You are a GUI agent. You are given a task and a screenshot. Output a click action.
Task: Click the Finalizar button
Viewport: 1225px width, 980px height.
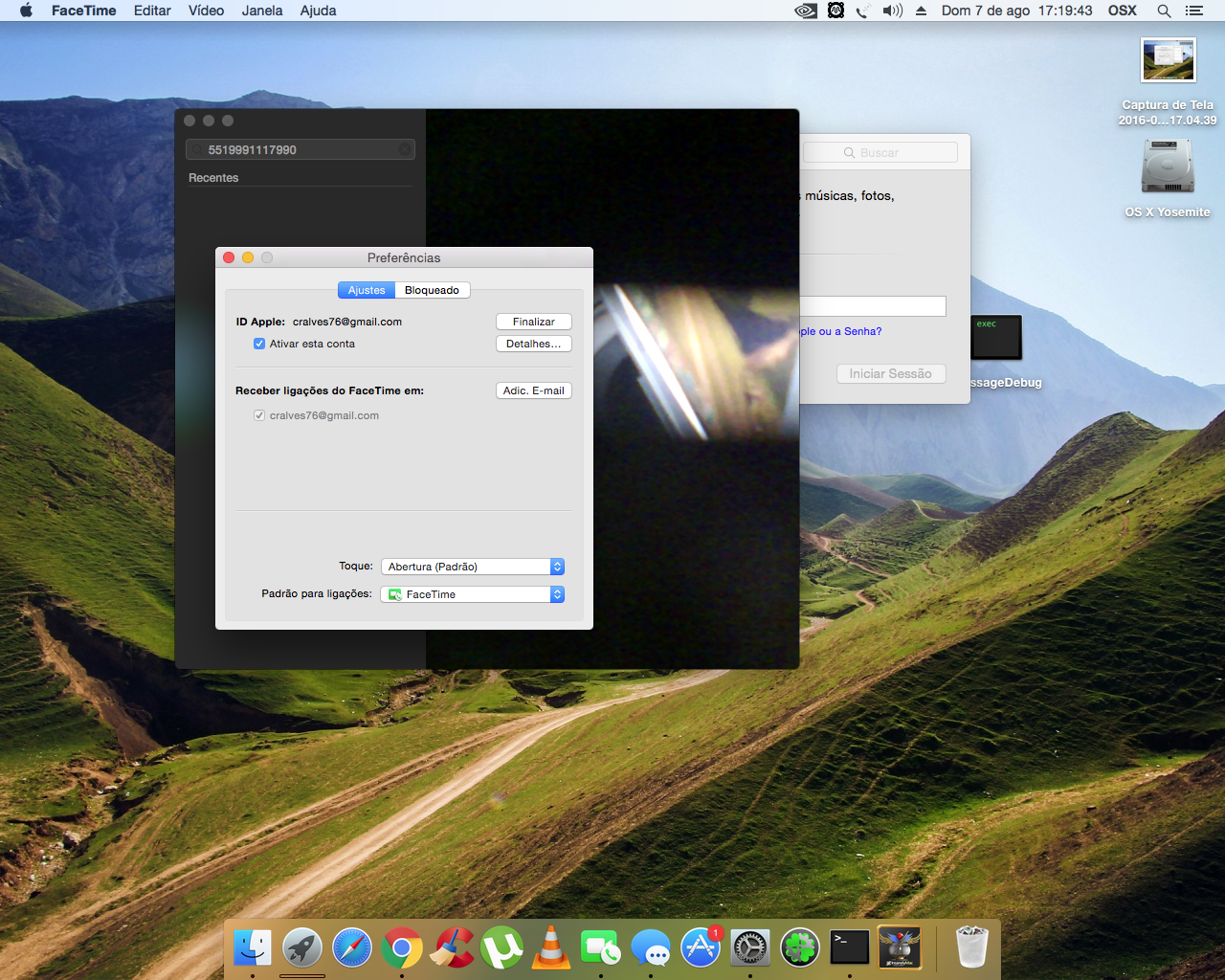[533, 322]
